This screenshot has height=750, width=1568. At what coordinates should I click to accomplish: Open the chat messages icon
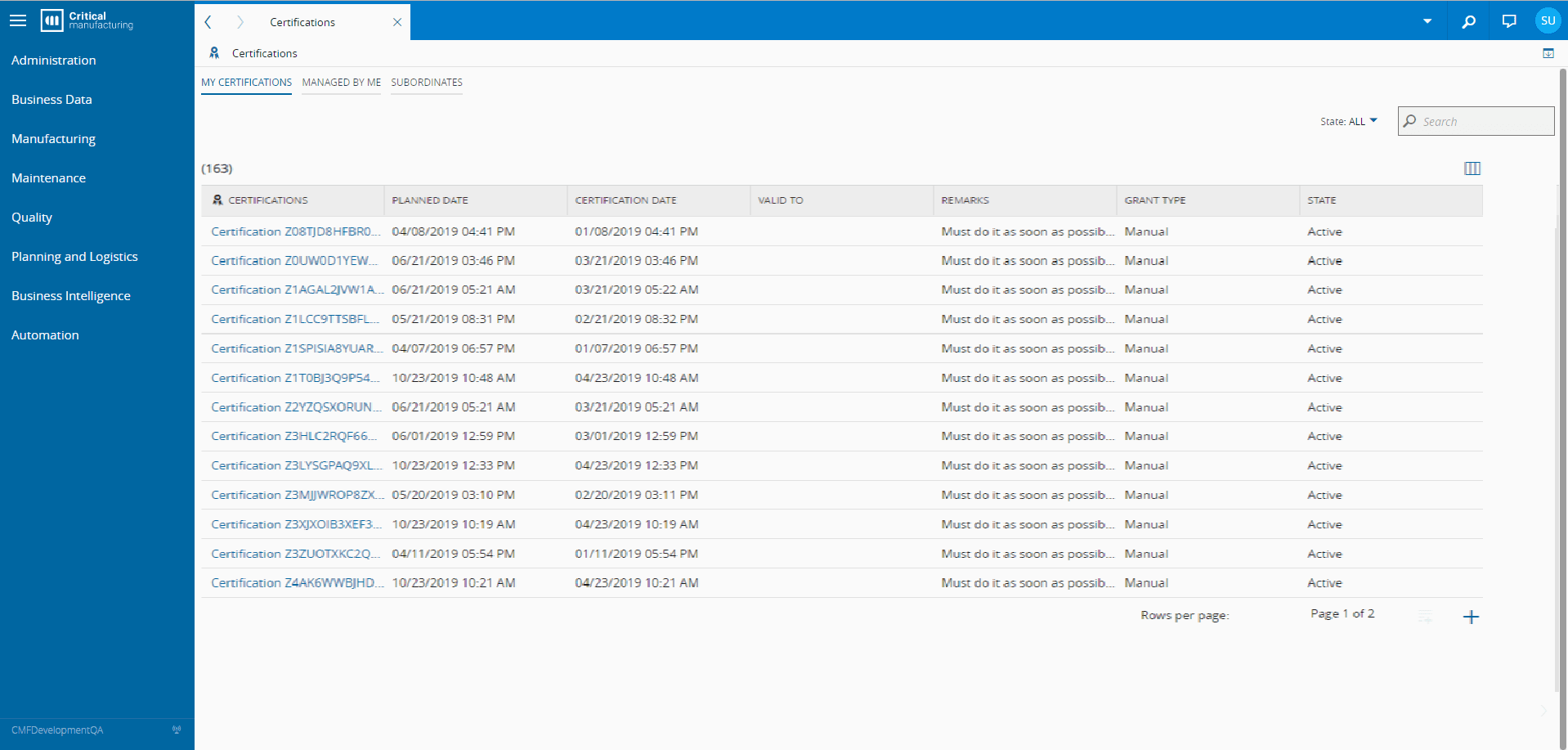[x=1509, y=21]
